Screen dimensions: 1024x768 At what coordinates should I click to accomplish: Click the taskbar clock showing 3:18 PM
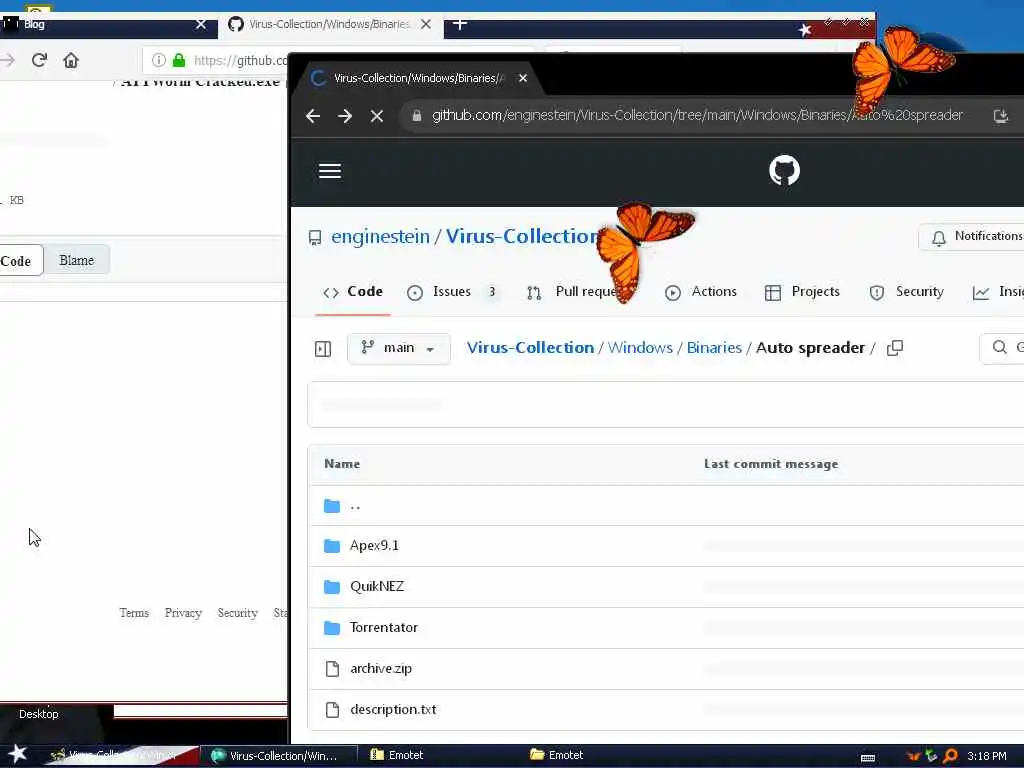987,756
